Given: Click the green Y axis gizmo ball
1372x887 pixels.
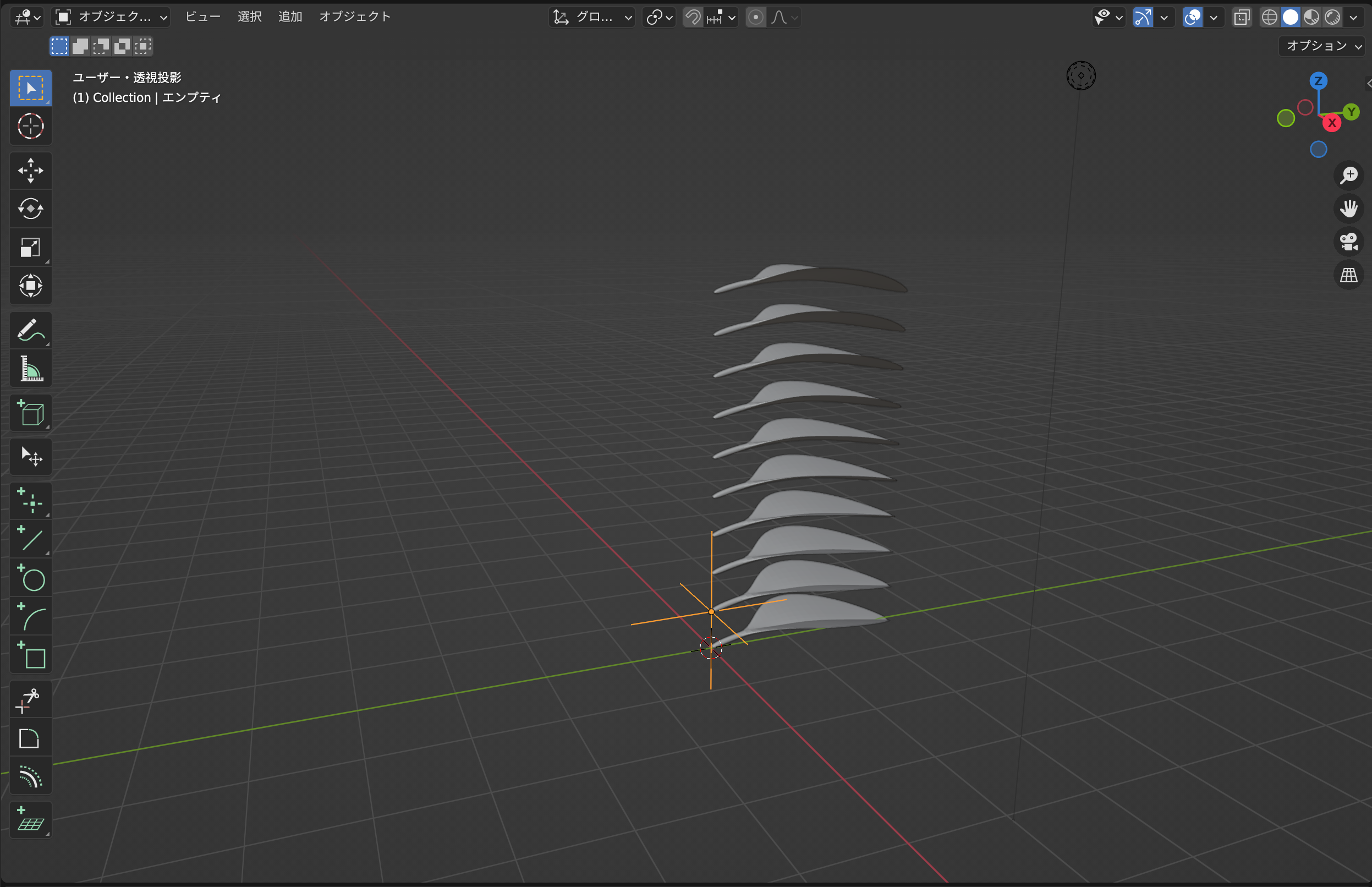Looking at the screenshot, I should point(1351,112).
